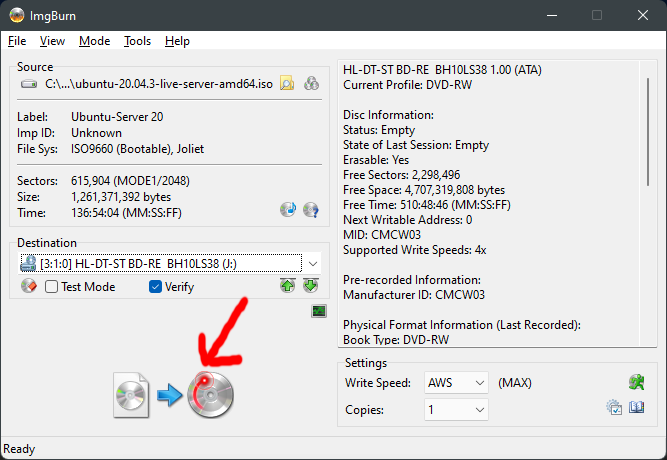This screenshot has height=460, width=667.
Task: Click the running man write speed icon
Action: pyautogui.click(x=637, y=382)
